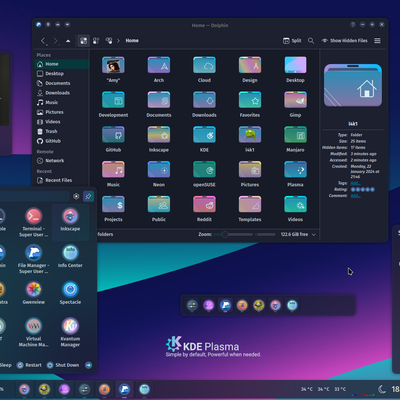Open the Development folder
400x400 pixels.
[x=113, y=104]
